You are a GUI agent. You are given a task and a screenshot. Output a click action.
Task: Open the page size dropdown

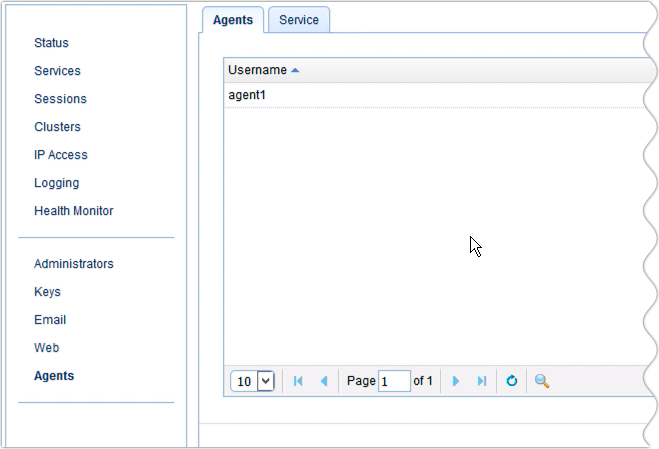[x=265, y=381]
